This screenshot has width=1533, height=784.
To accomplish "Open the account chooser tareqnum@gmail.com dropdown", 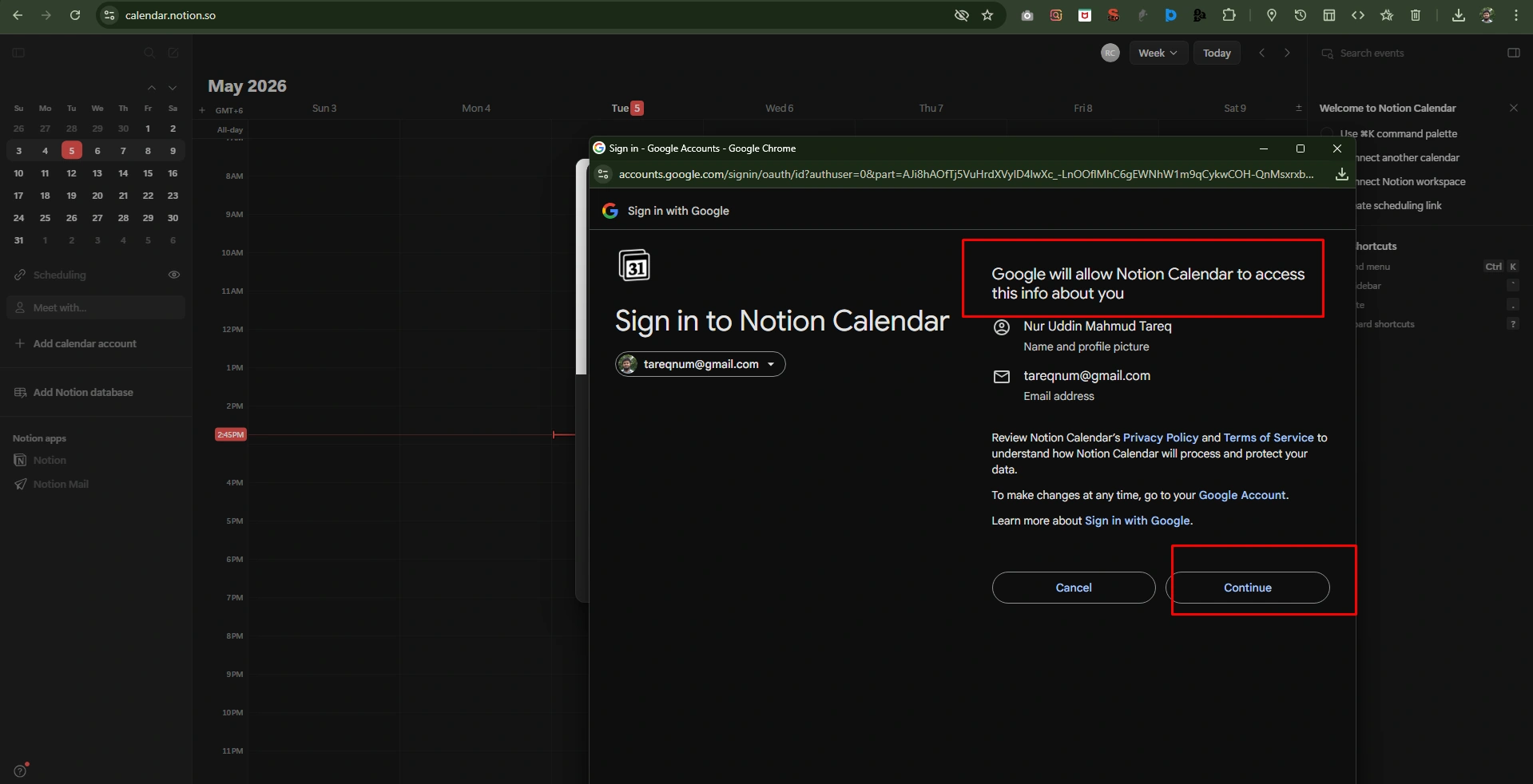I will tap(701, 364).
